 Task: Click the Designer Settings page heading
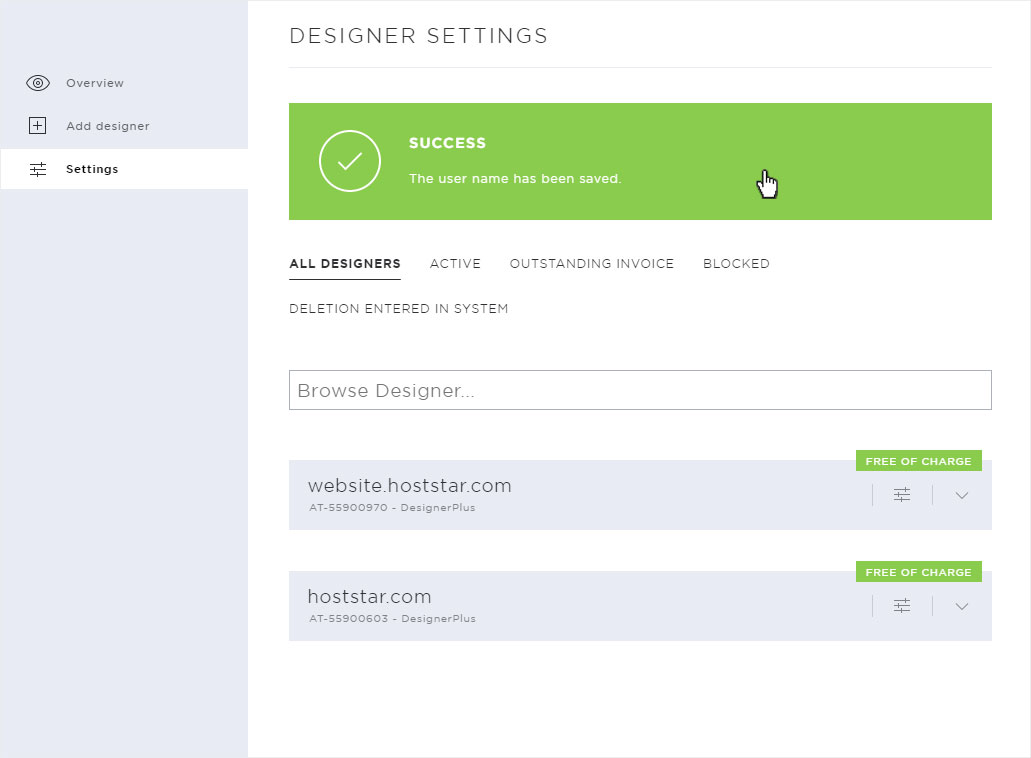point(419,36)
